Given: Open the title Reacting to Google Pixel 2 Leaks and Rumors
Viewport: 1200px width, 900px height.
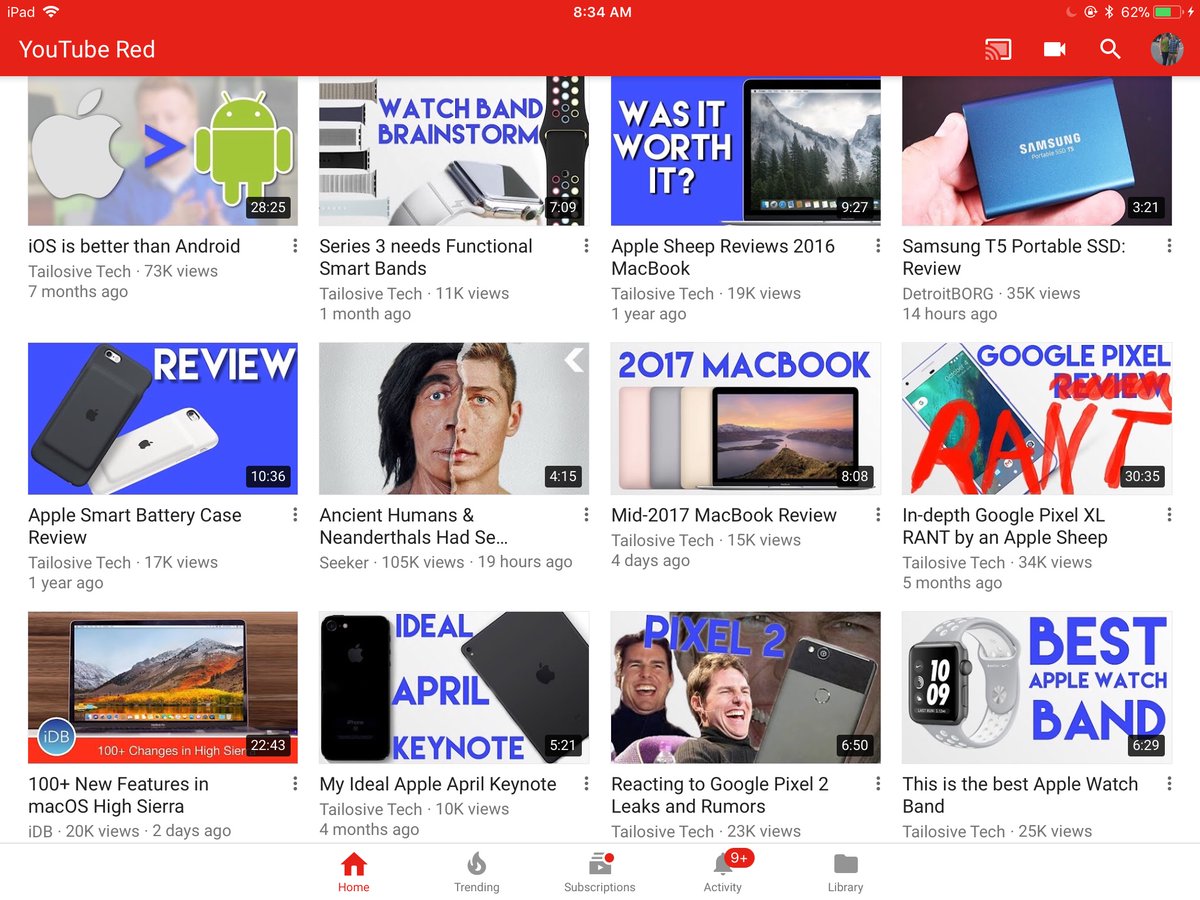Looking at the screenshot, I should point(720,795).
